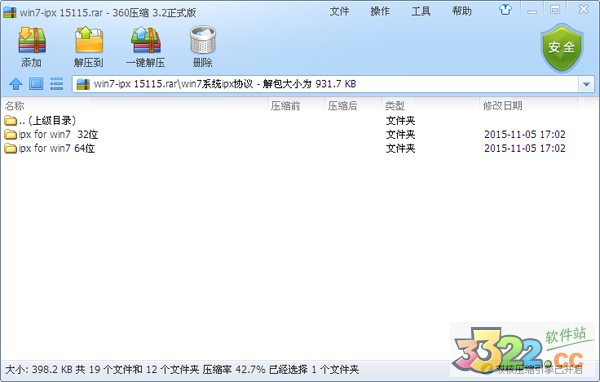
Task: Click date 2015-11-05 17:02 of 64位 row
Action: tap(525, 148)
